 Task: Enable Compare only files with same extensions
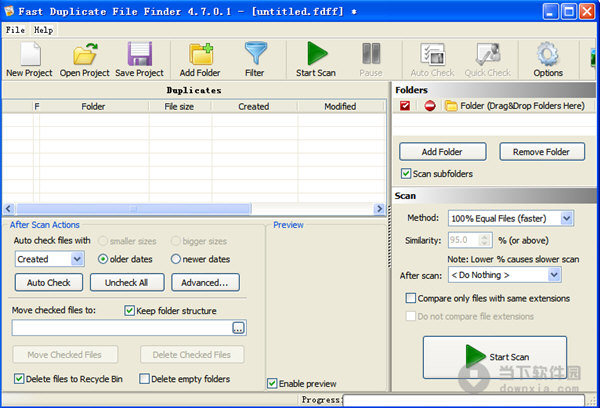point(411,298)
